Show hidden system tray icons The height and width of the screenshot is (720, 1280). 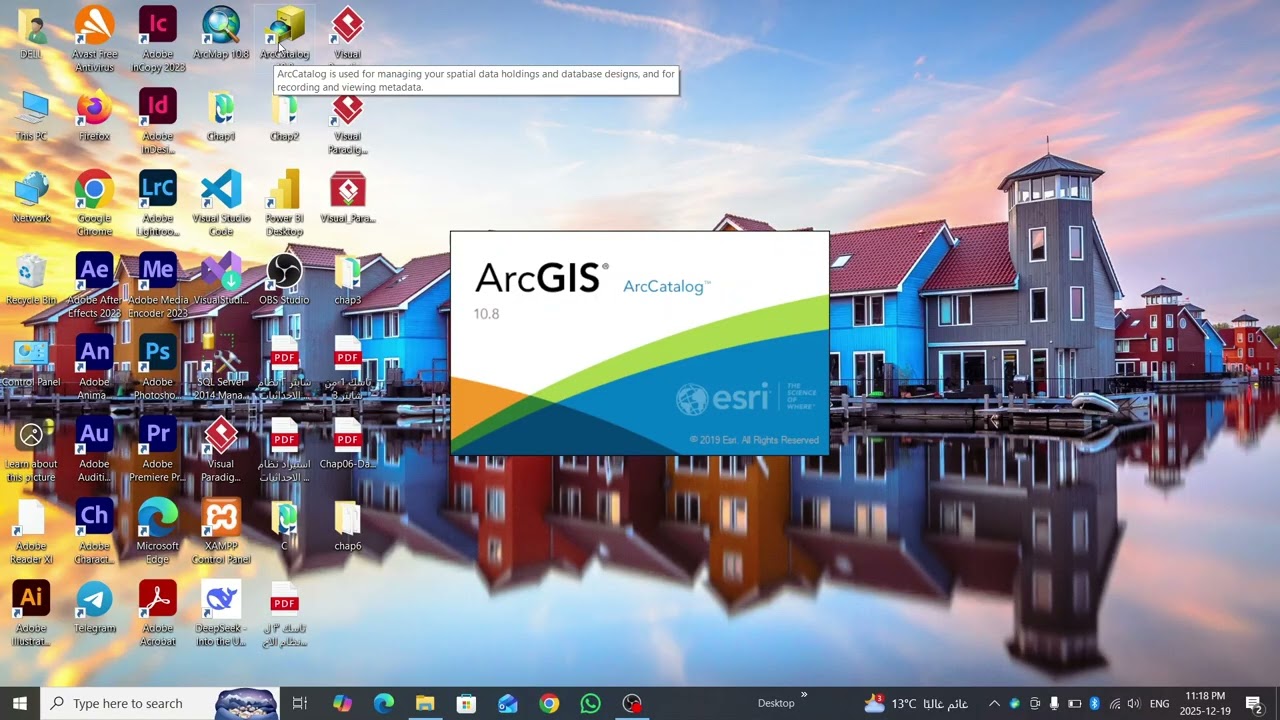994,703
